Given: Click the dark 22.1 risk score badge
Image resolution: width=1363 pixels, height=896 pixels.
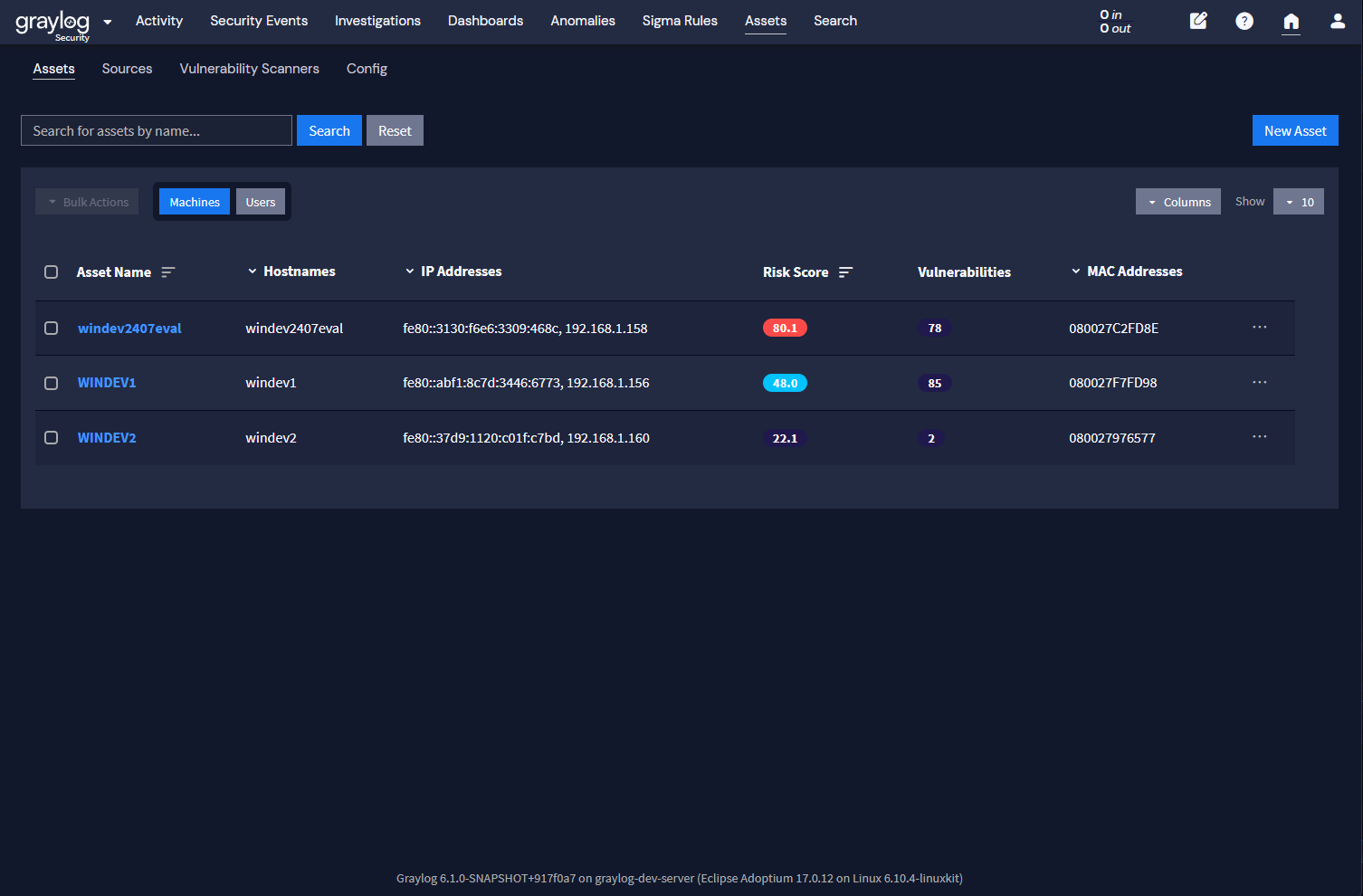Looking at the screenshot, I should click(785, 438).
